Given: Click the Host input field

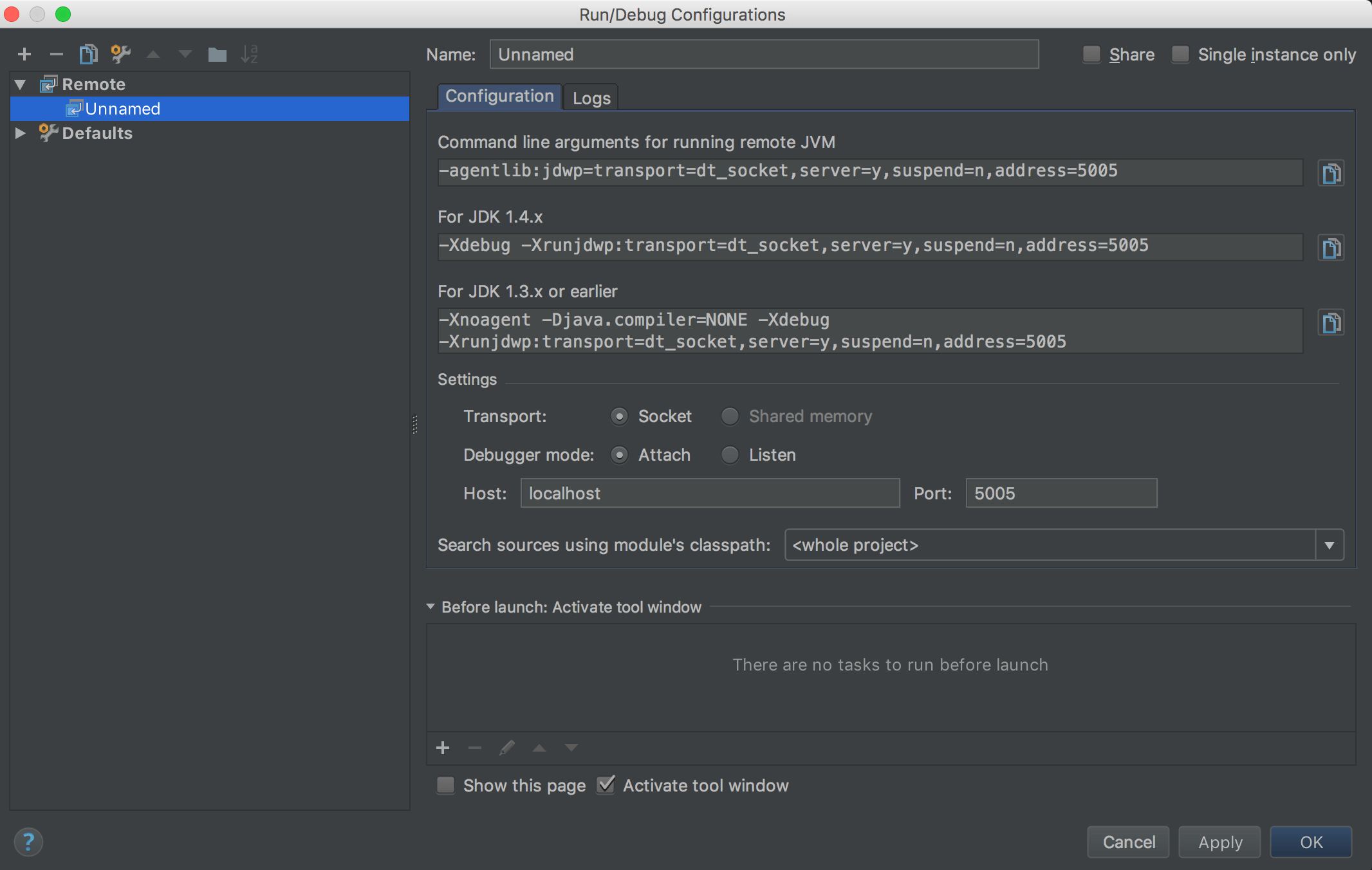Looking at the screenshot, I should click(x=709, y=493).
